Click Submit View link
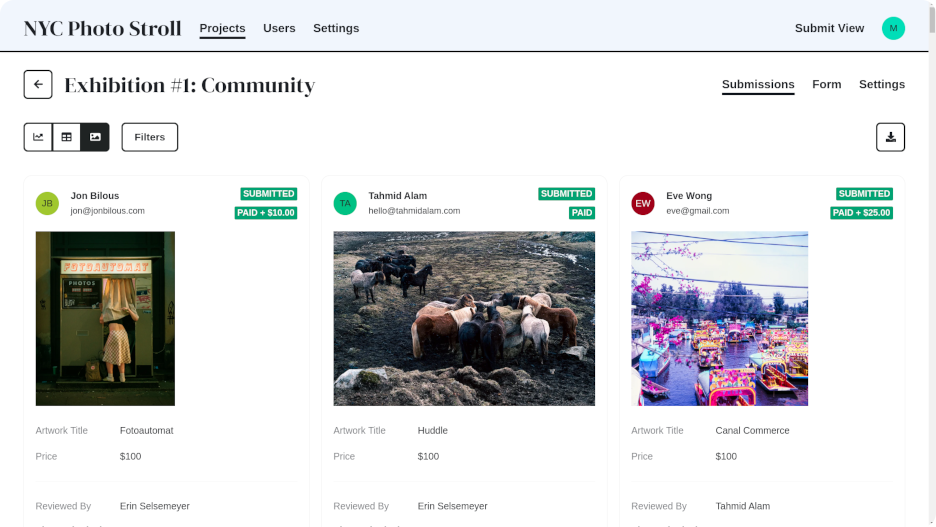936x527 pixels. [x=829, y=28]
